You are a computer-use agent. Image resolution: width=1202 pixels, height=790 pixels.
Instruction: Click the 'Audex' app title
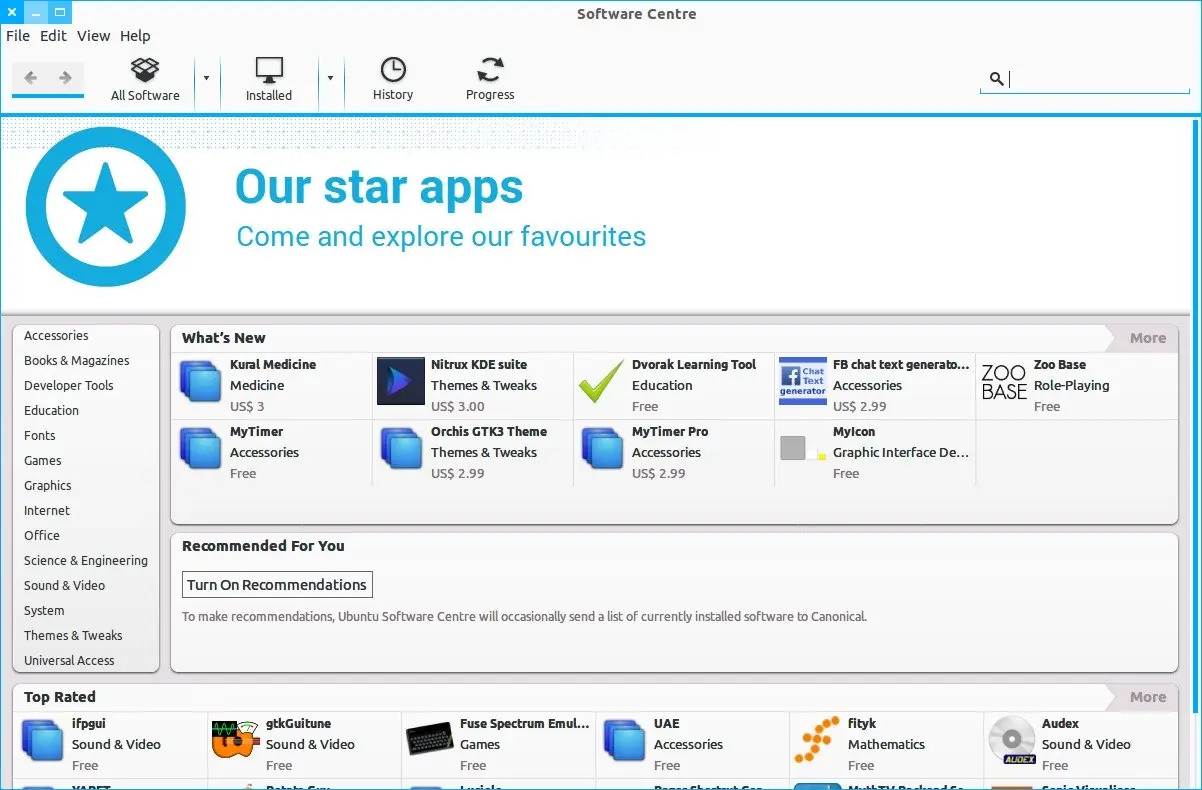click(1060, 724)
